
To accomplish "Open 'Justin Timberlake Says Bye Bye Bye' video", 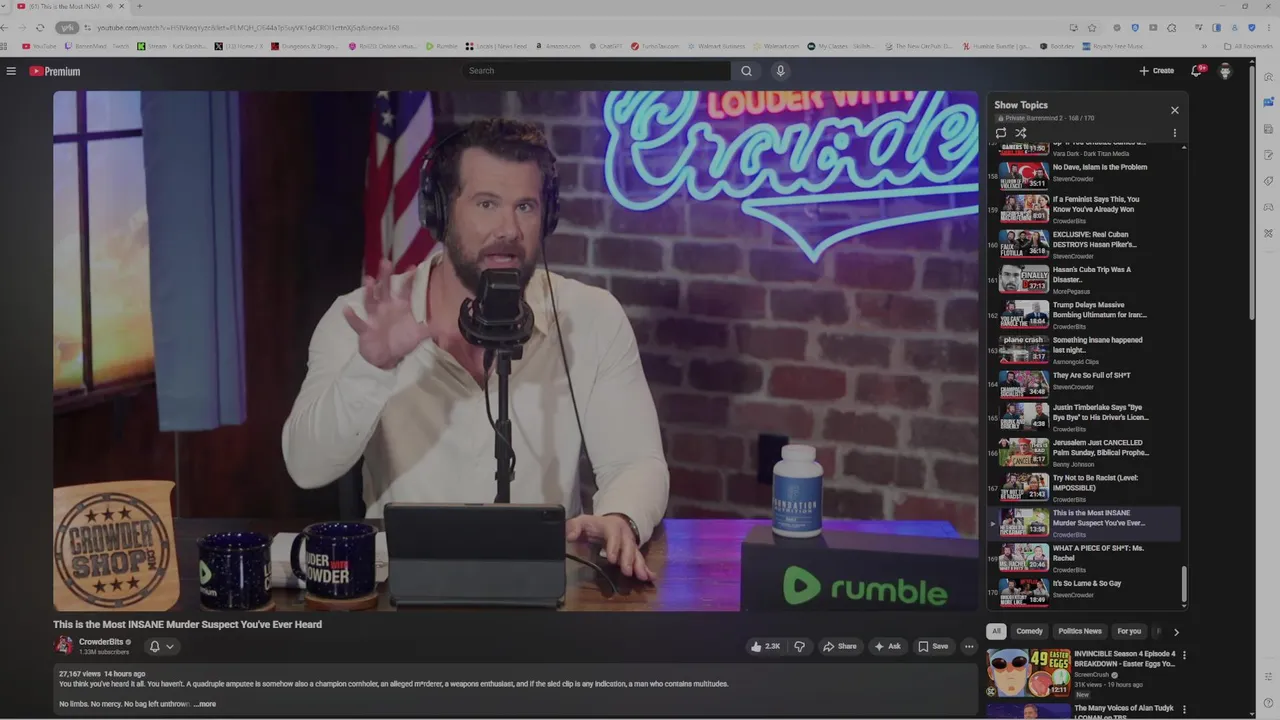I will 1085,419.
